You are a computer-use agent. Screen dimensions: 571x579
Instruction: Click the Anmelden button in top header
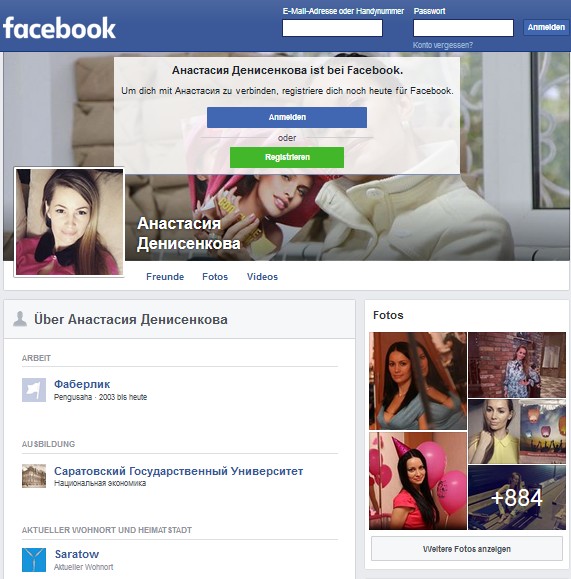pos(546,27)
